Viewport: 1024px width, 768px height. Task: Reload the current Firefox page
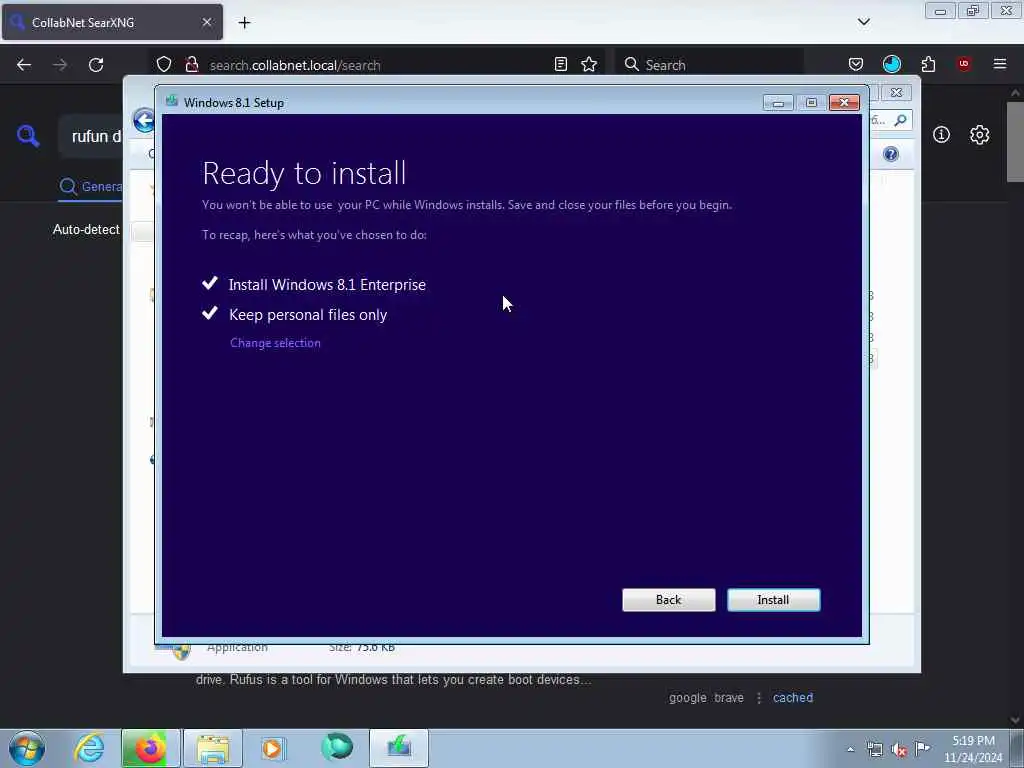[96, 65]
